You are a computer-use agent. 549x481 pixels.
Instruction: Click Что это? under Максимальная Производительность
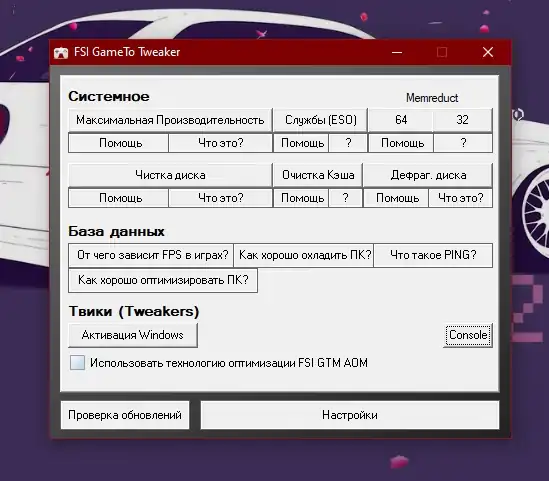tap(220, 143)
